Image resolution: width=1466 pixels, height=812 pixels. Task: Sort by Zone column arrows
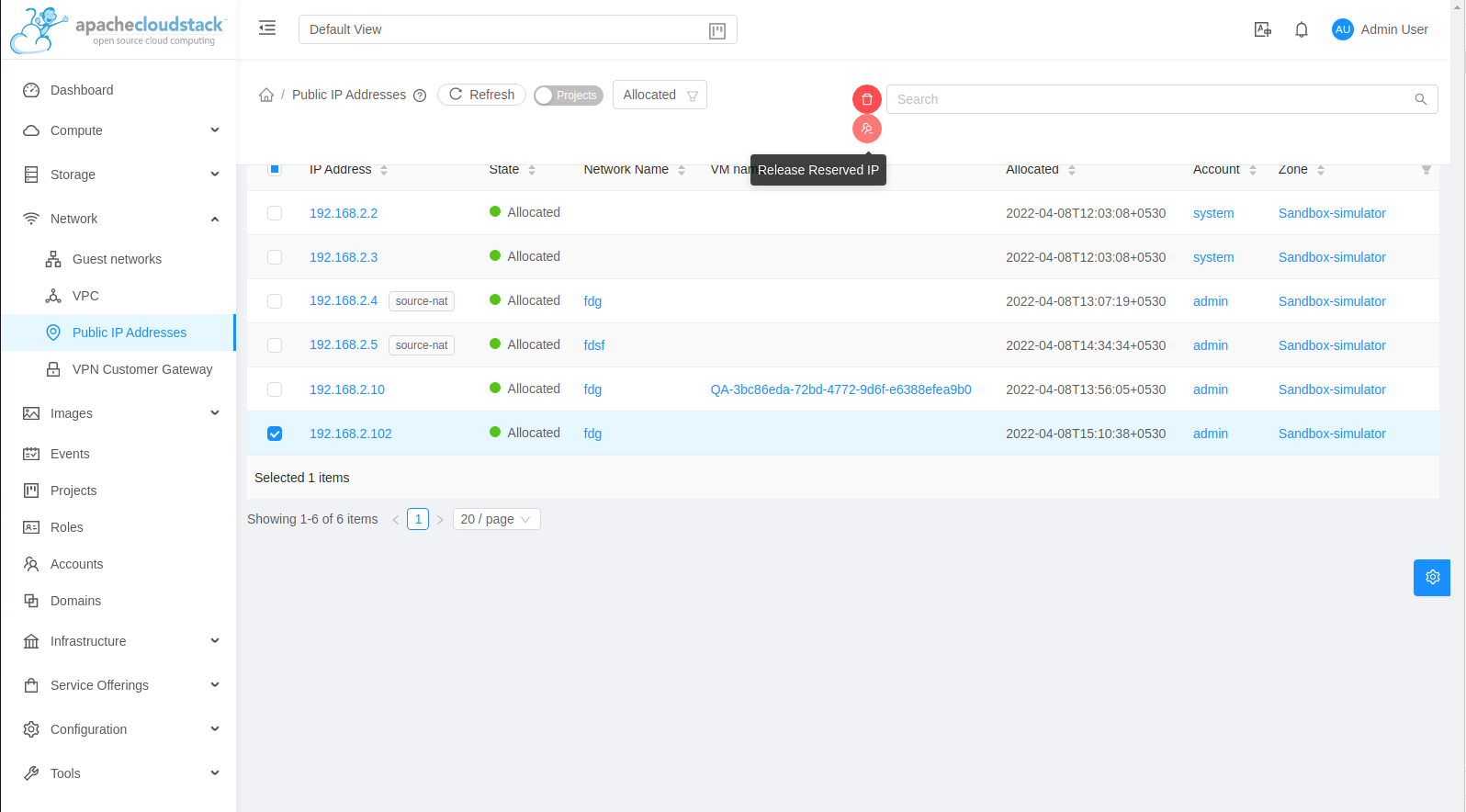(1321, 170)
